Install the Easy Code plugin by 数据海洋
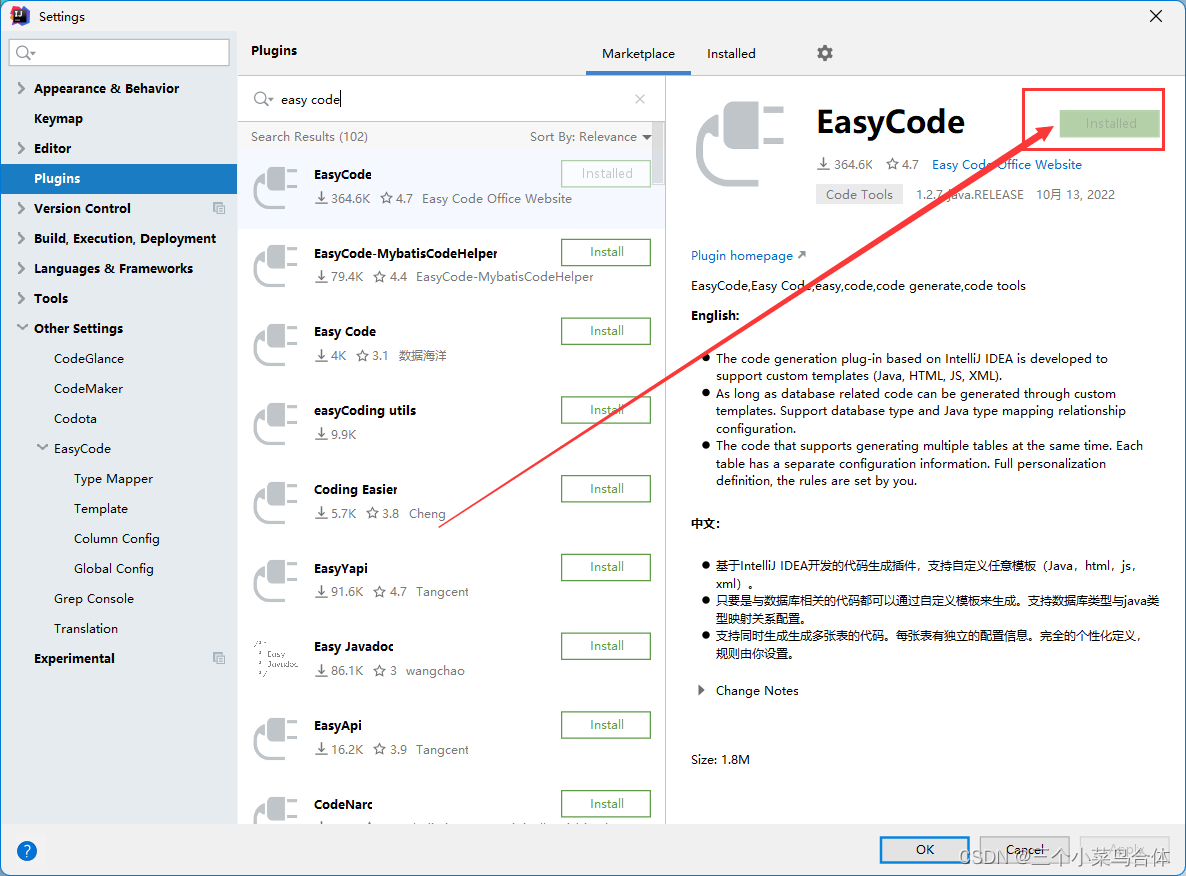 click(x=606, y=331)
